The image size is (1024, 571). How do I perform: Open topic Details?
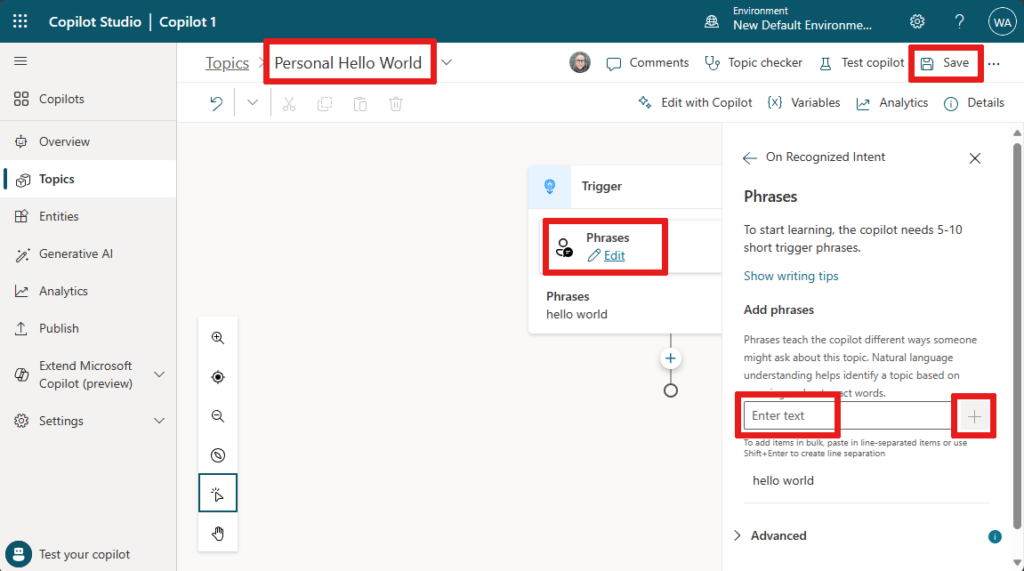(x=974, y=103)
